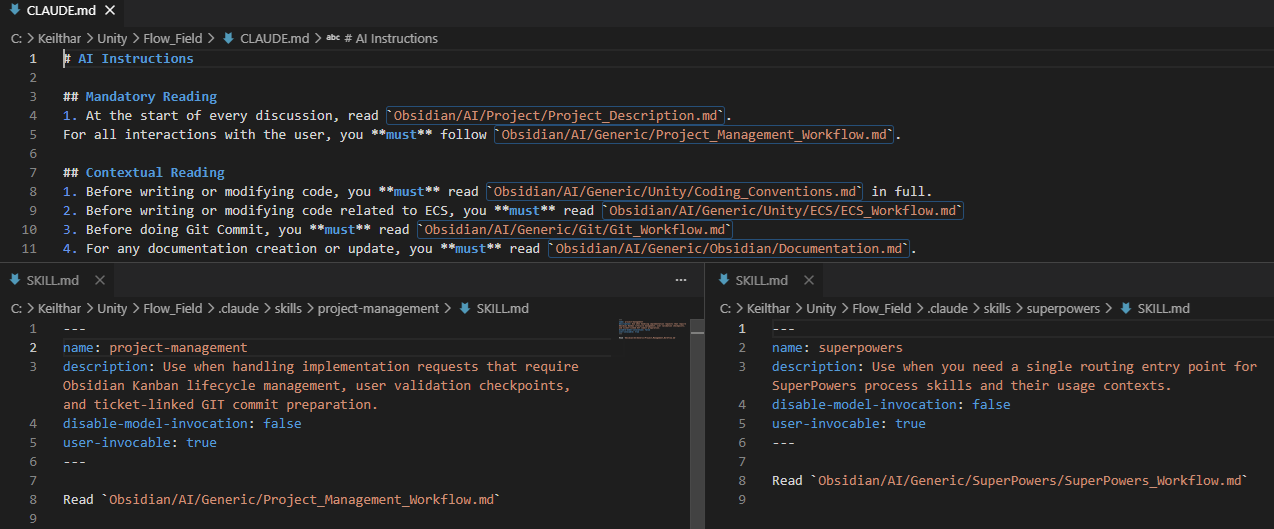Open the '.claude' breadcrumb in superpowers editor
The height and width of the screenshot is (529, 1274).
click(x=947, y=308)
